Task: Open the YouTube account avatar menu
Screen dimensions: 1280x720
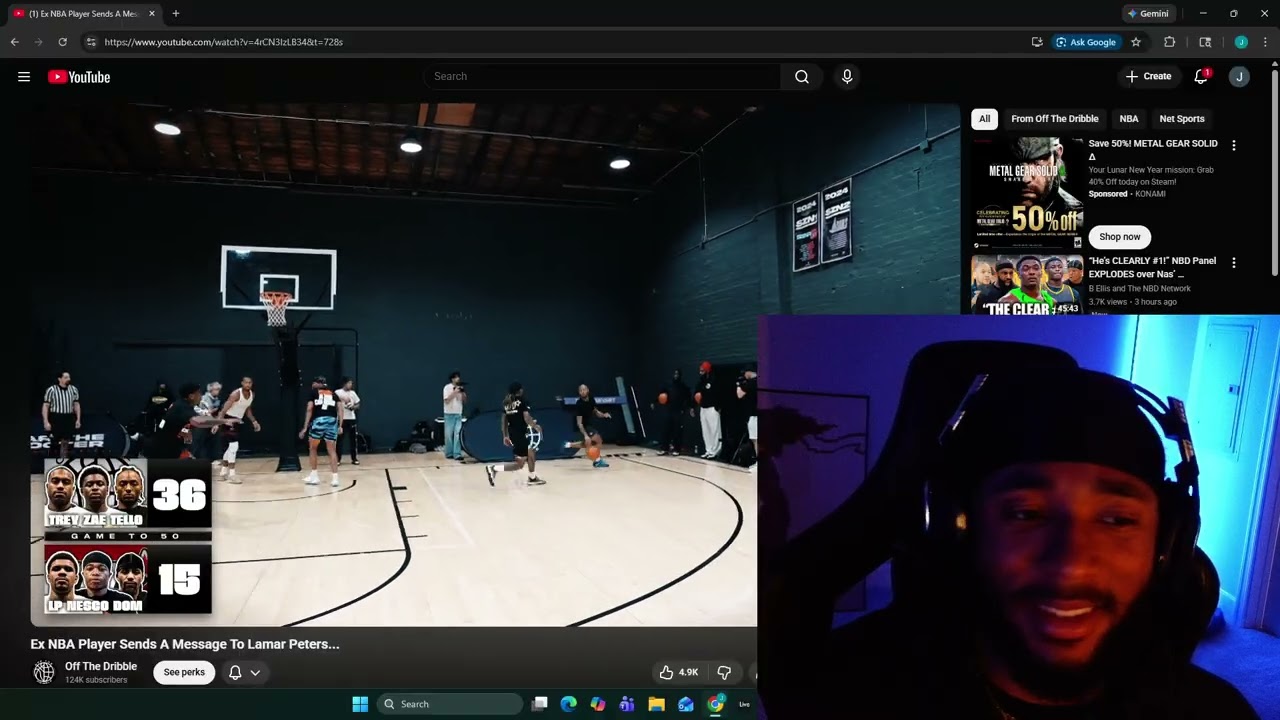Action: [1239, 77]
